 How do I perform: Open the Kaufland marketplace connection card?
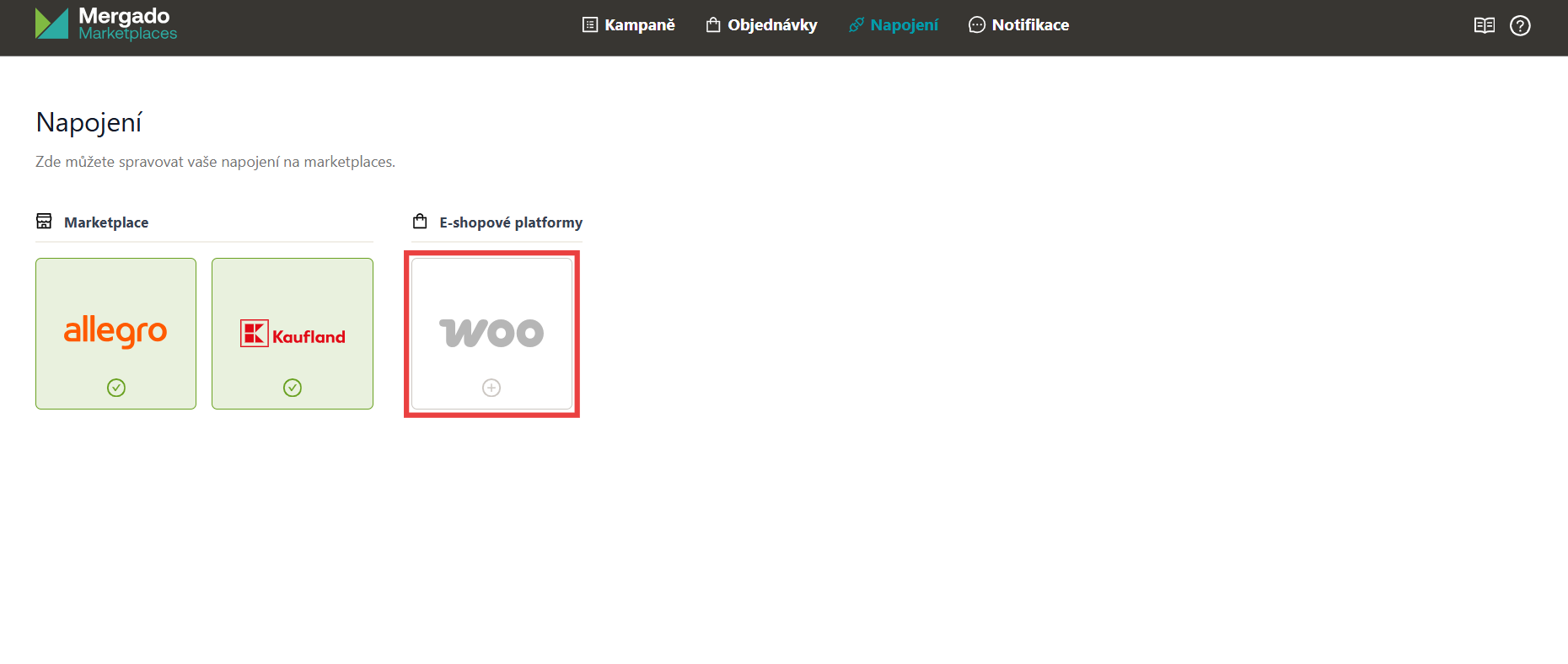click(293, 334)
